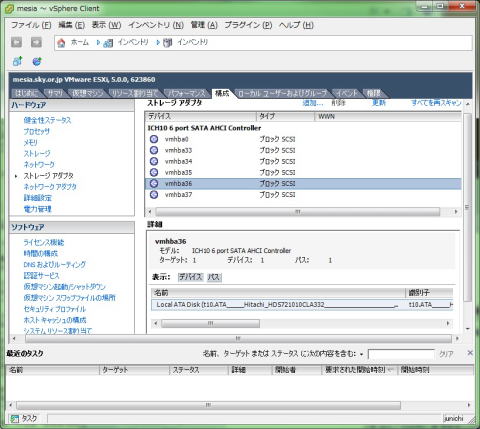Open 時間の構成 software link
This screenshot has height=429, width=480.
click(x=41, y=253)
